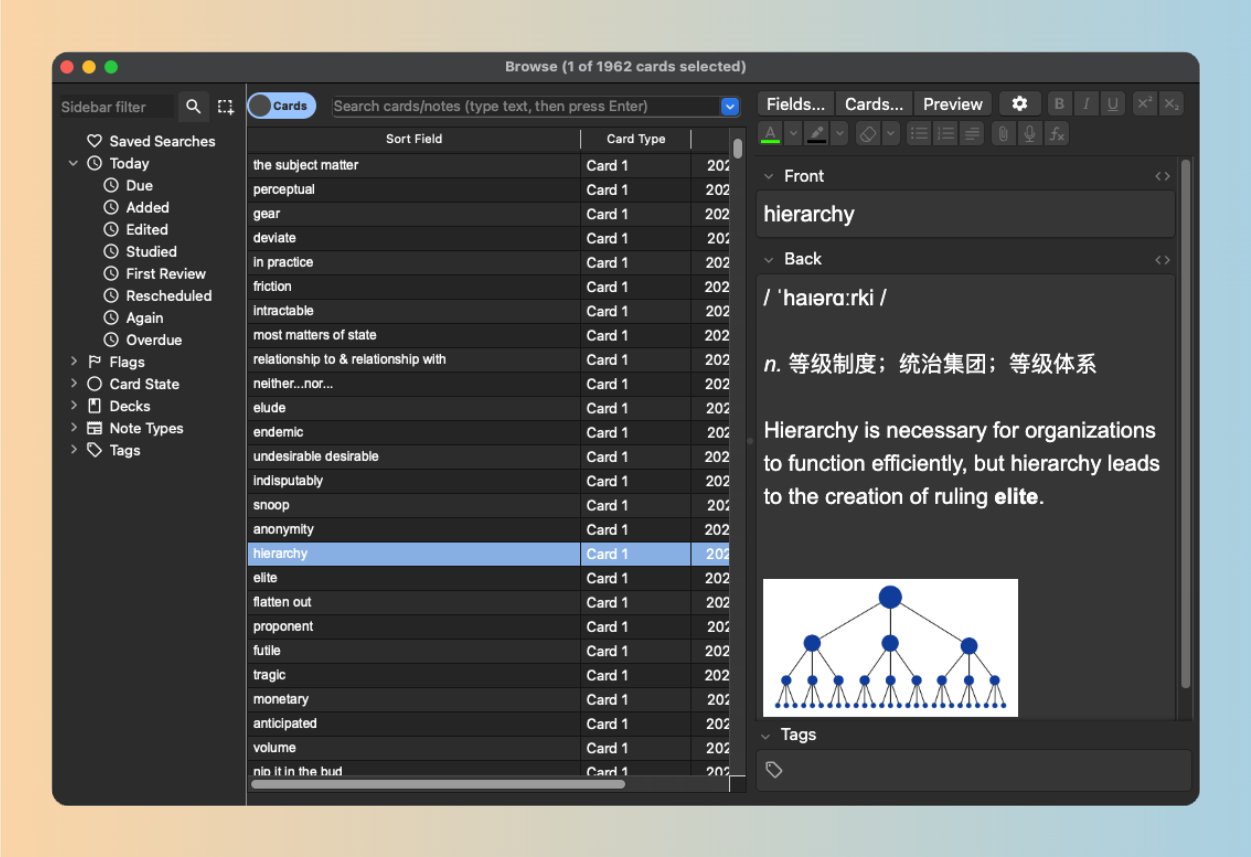This screenshot has height=857, width=1251.
Task: Click the unordered bullet list icon
Action: 919,133
